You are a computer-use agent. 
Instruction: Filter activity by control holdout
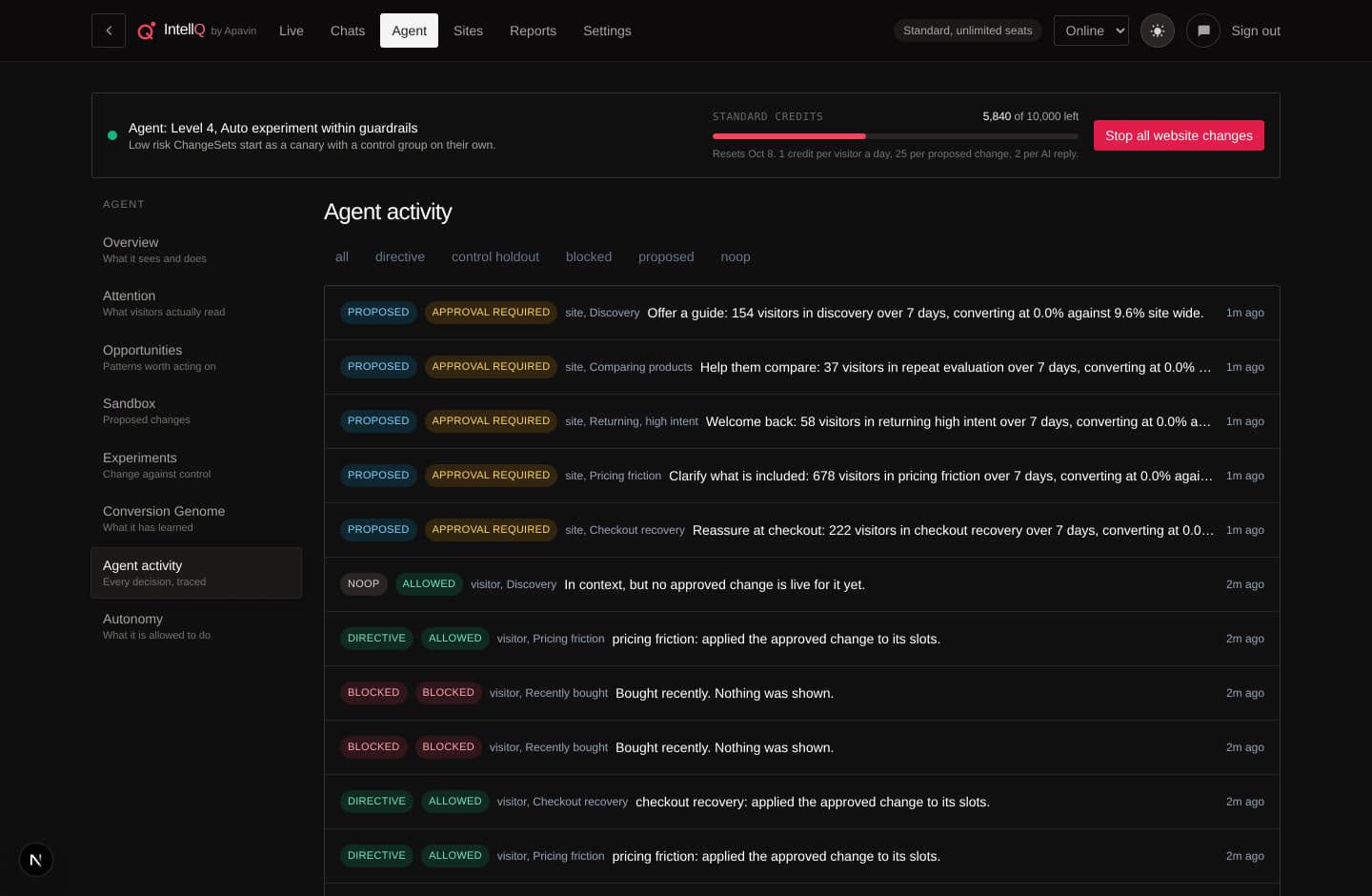pos(495,256)
